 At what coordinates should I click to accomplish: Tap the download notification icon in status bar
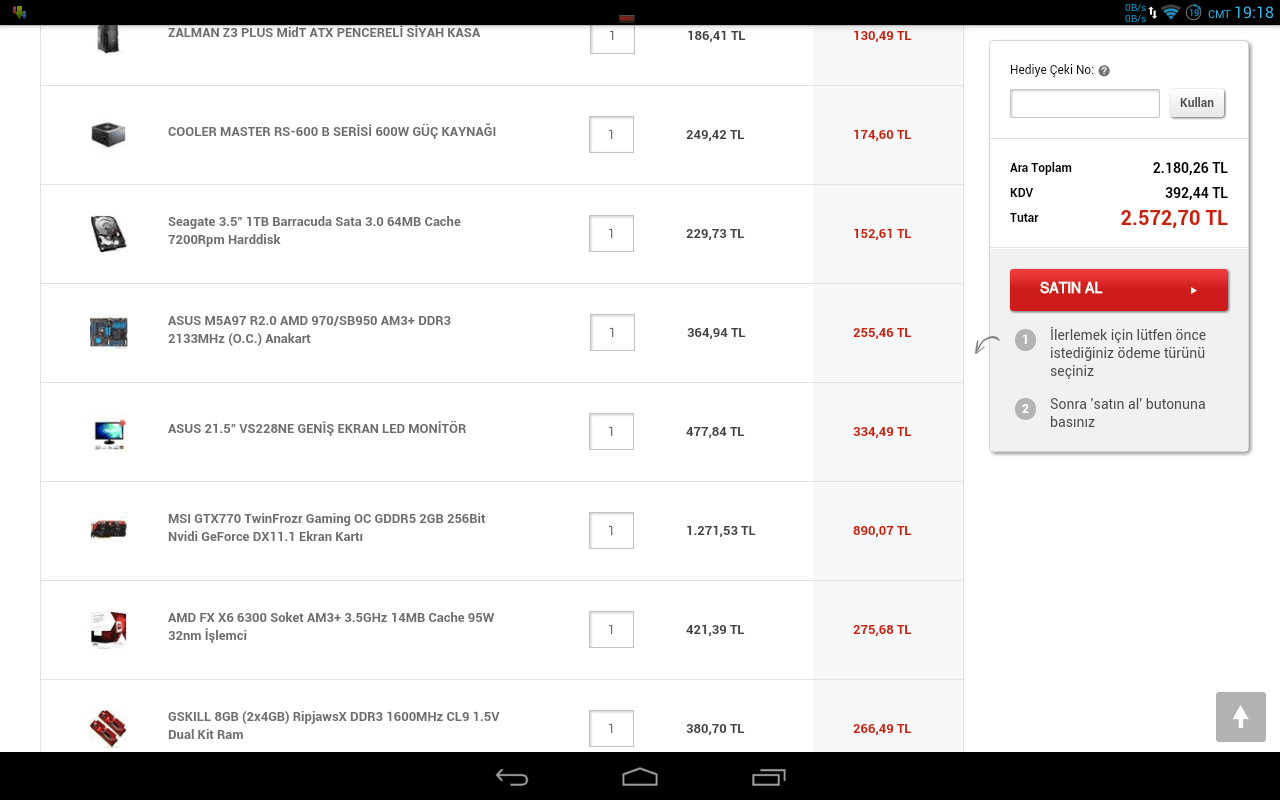pyautogui.click(x=19, y=12)
